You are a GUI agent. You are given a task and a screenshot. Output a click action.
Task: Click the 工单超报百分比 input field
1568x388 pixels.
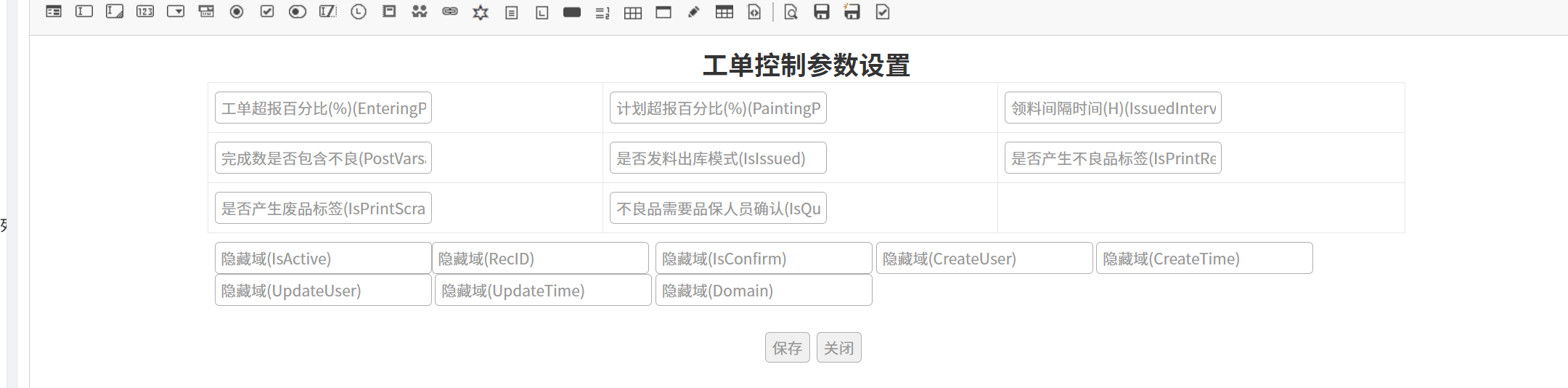[323, 108]
